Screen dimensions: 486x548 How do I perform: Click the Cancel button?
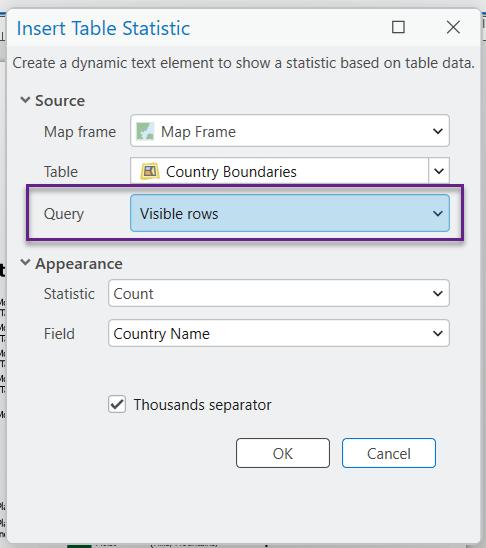(389, 453)
